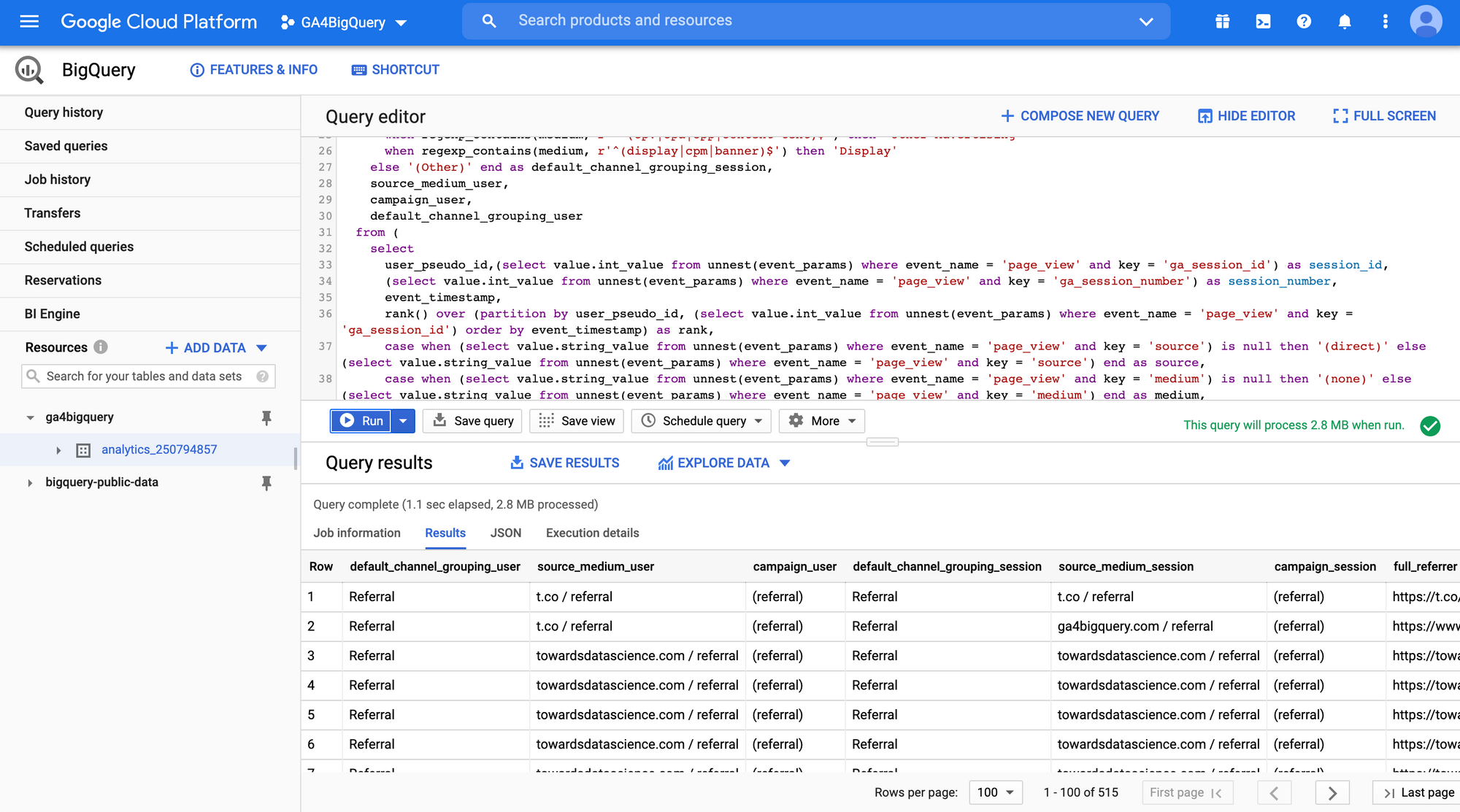The image size is (1460, 812).
Task: Expand the analytics_250794857 dataset
Action: click(x=58, y=450)
